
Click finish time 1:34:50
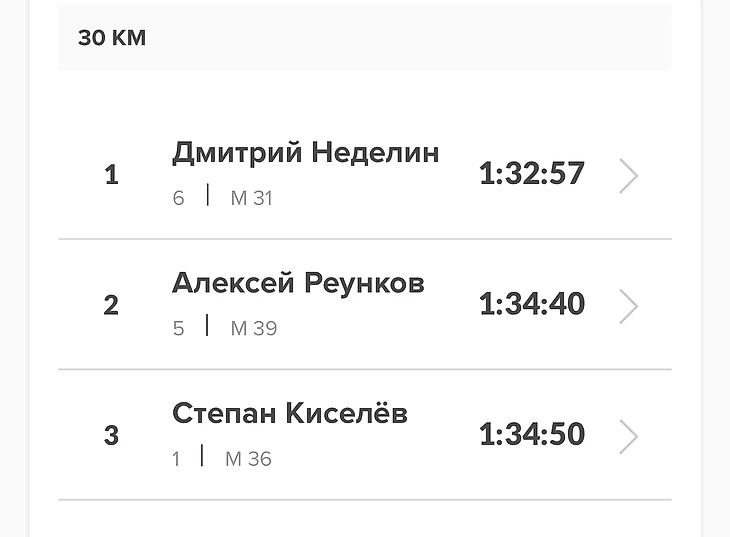531,435
